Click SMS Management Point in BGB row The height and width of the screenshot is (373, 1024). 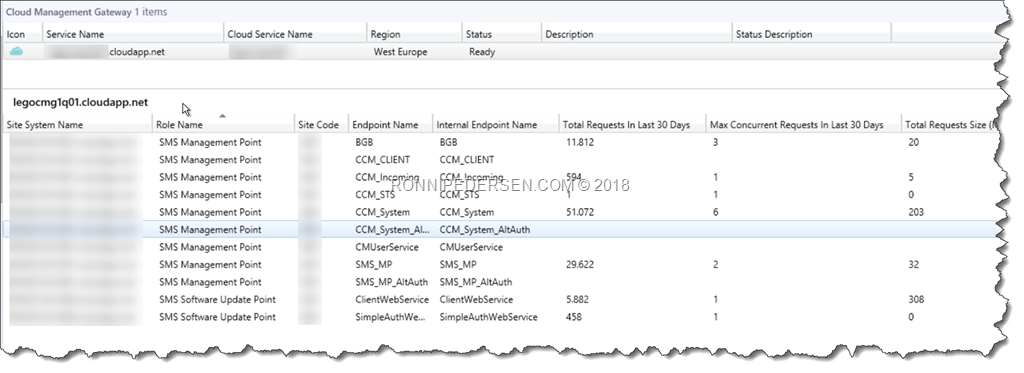(210, 142)
